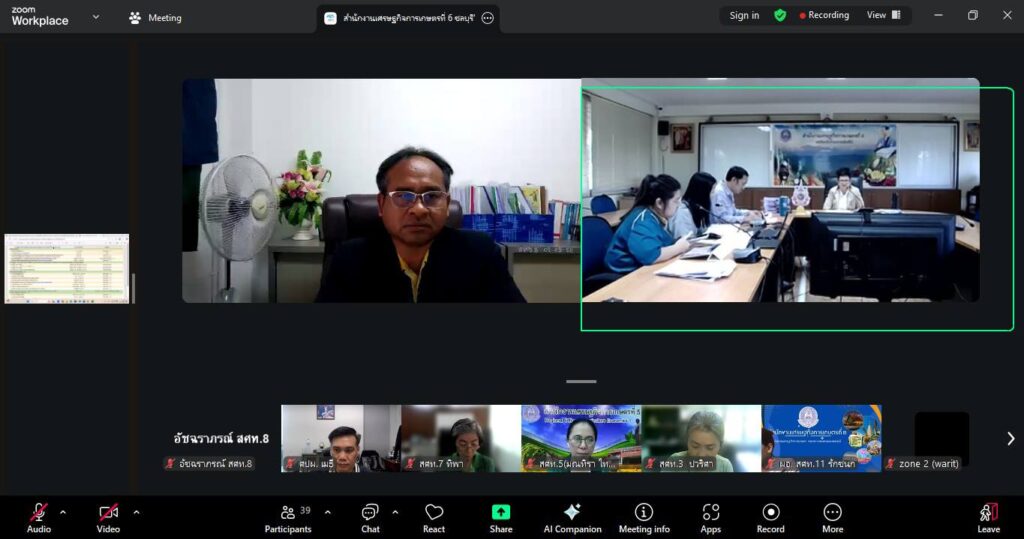This screenshot has height=539, width=1024.
Task: Open the Apps panel
Action: point(710,517)
